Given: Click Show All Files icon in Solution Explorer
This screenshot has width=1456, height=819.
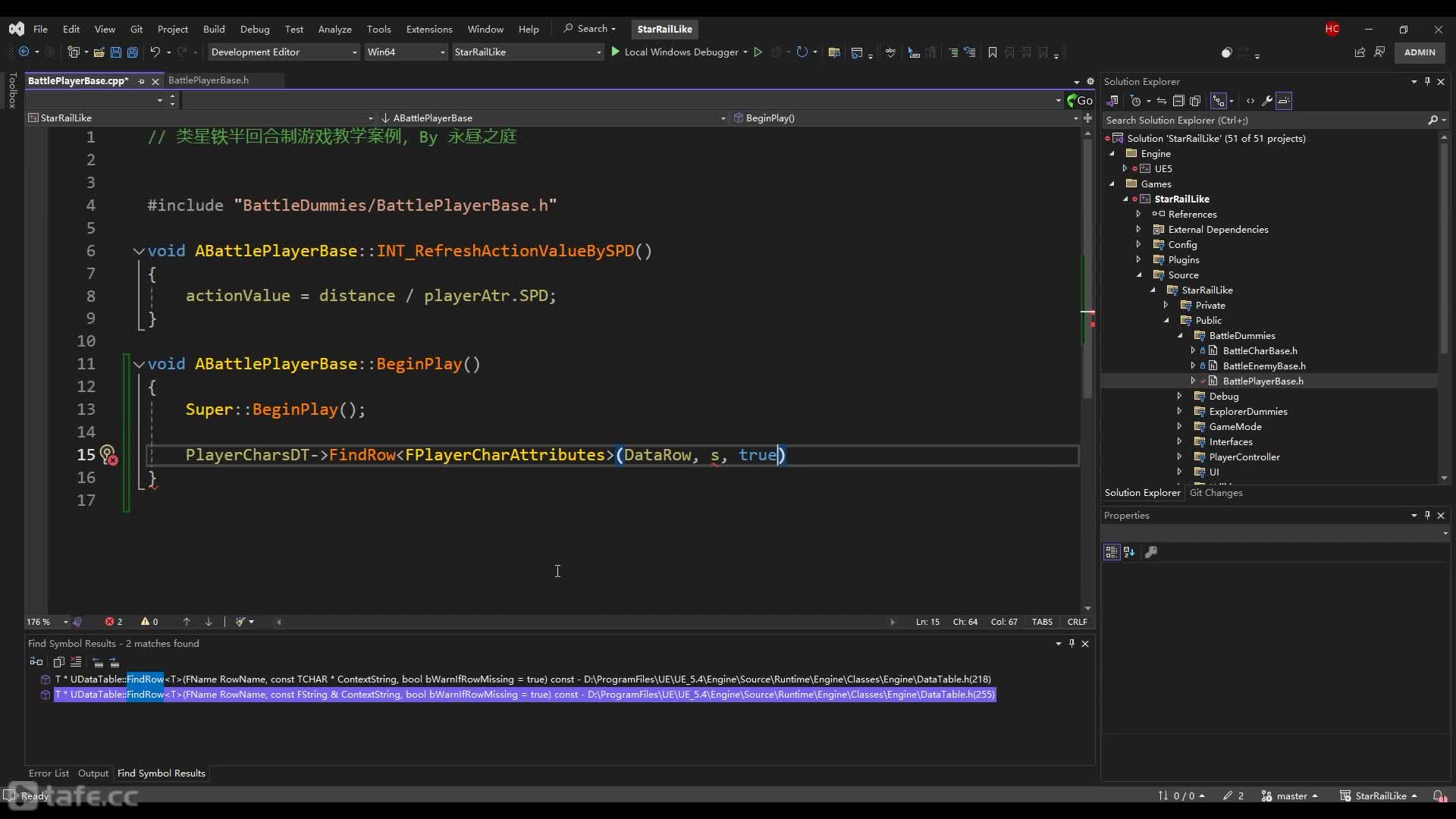Looking at the screenshot, I should (1195, 100).
